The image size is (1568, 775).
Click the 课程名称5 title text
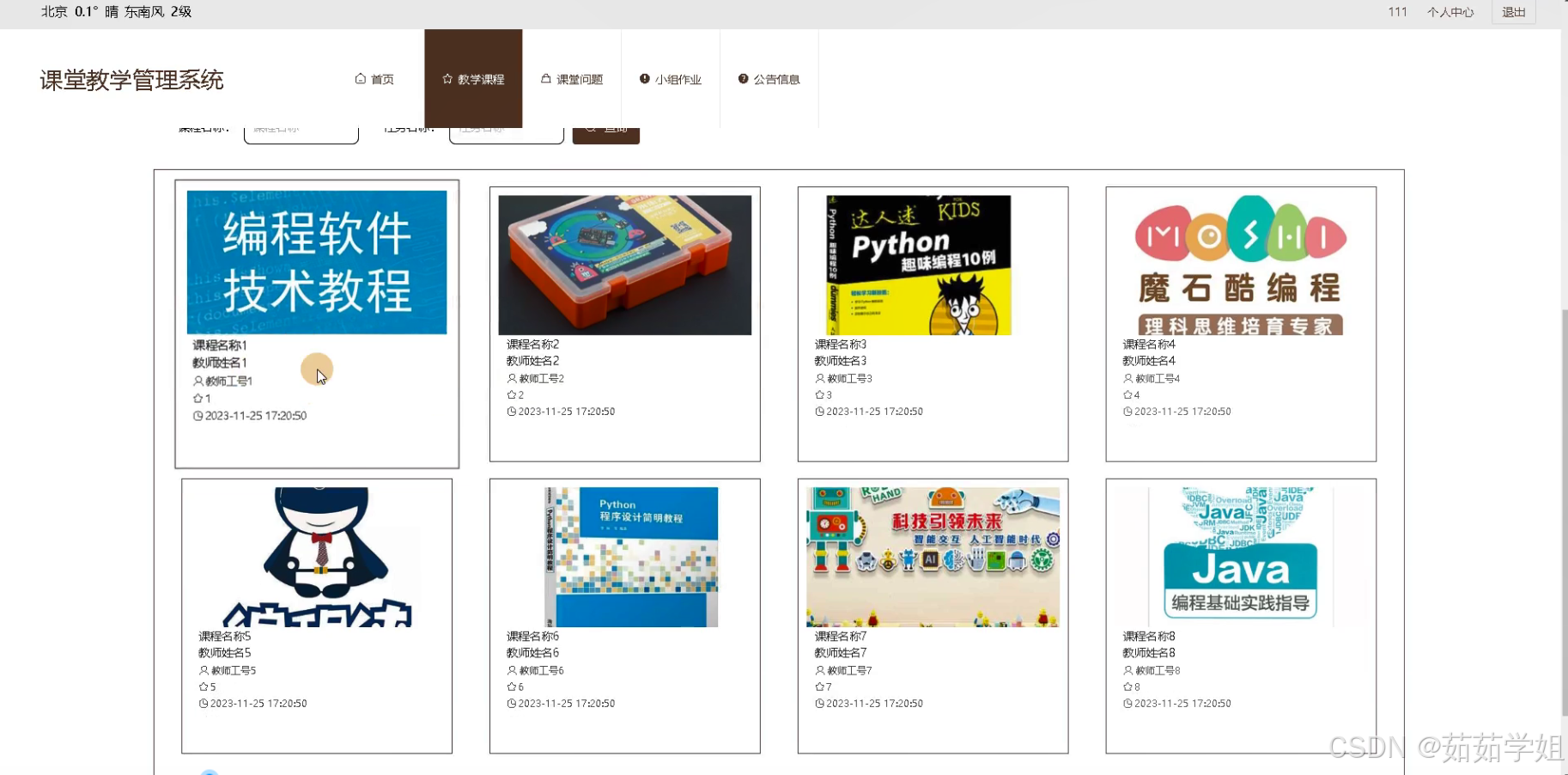225,637
